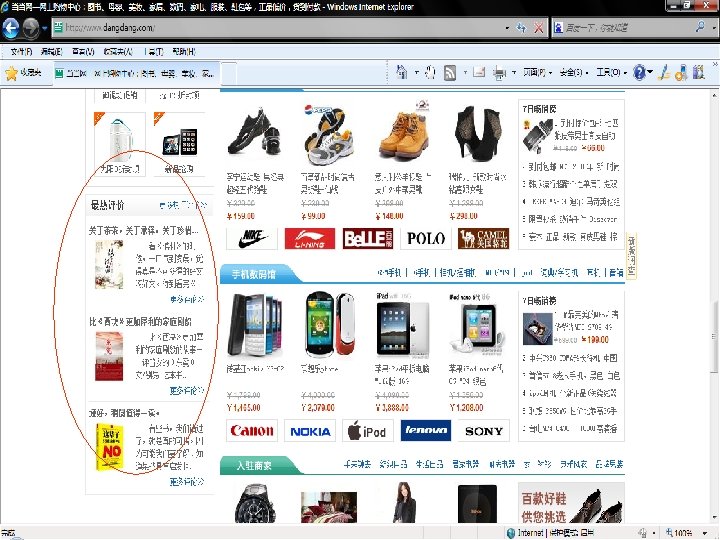Viewport: 720px width, 540px height.
Task: Click the Nike brand logo
Action: [x=252, y=238]
